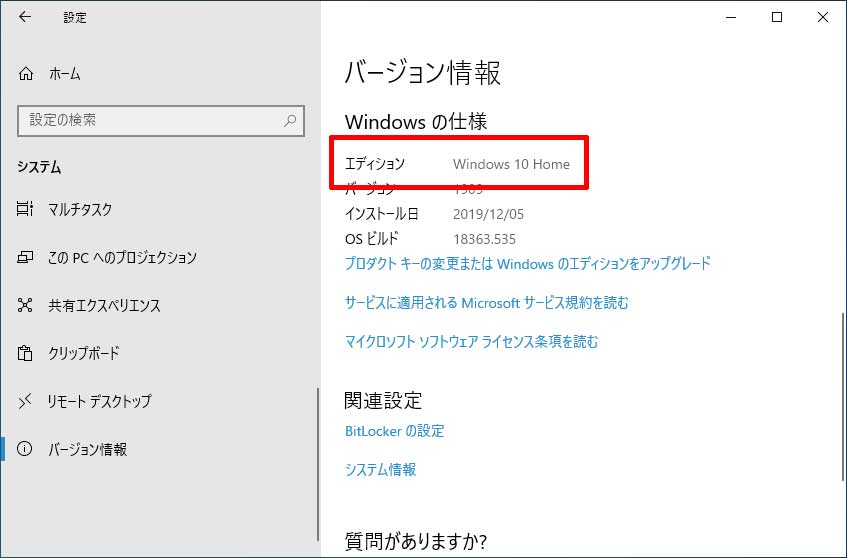This screenshot has width=847, height=558.
Task: Open ソフトウェア ライセンス条項を読む link
Action: coord(471,341)
